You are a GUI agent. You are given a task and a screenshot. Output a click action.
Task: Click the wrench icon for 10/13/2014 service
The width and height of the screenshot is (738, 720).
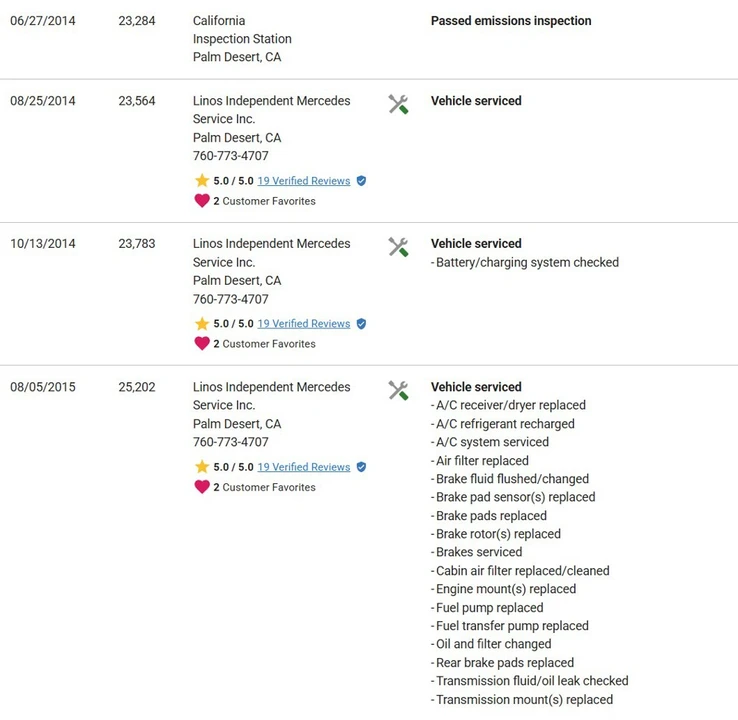[398, 247]
